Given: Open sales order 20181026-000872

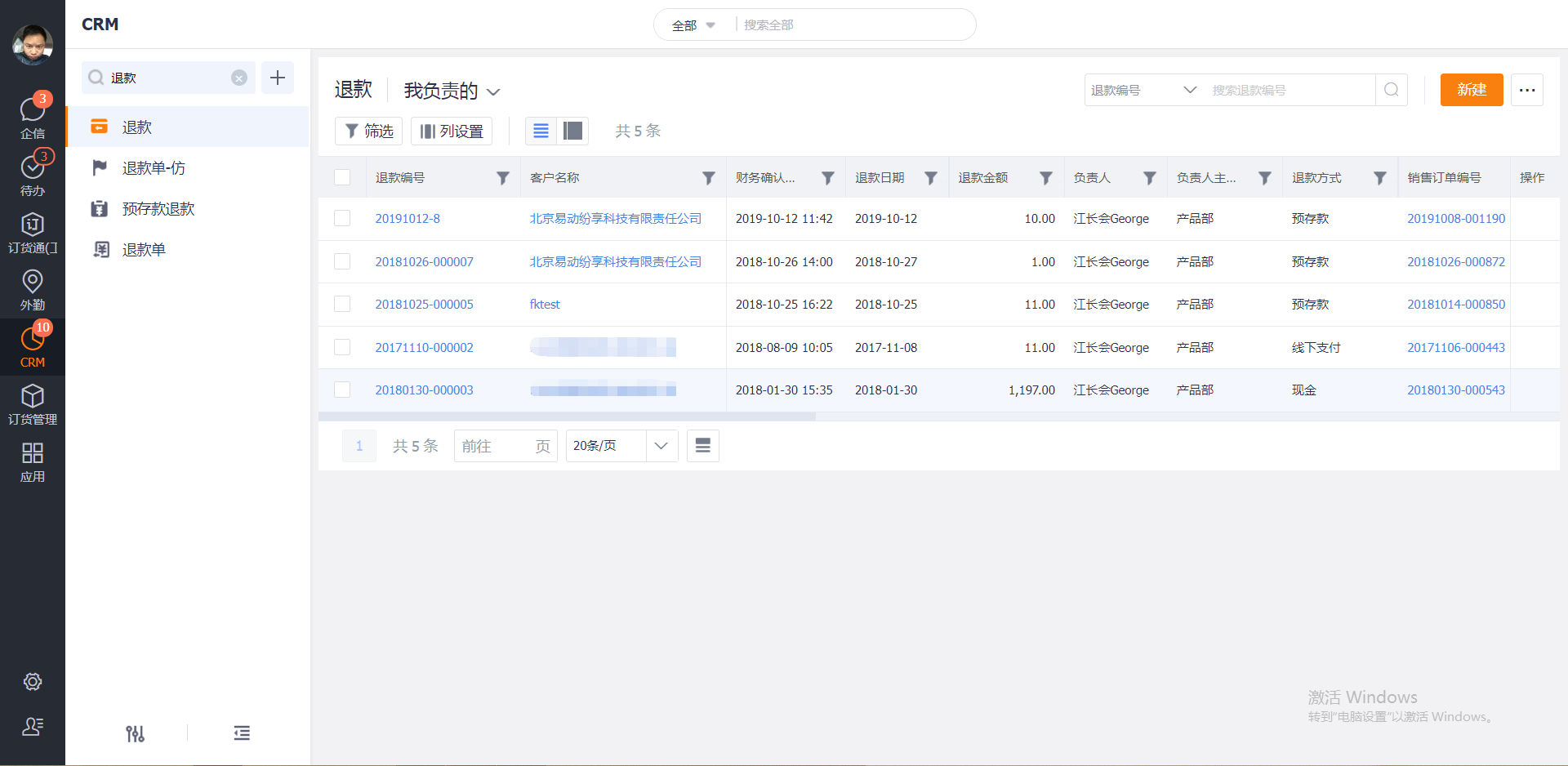Looking at the screenshot, I should tap(1456, 262).
